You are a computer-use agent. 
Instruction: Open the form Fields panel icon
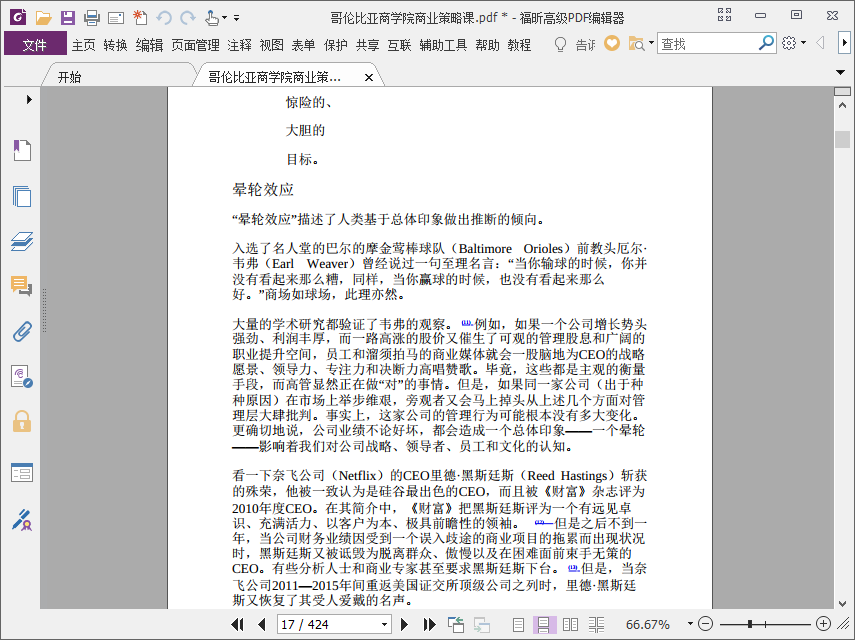tap(22, 473)
